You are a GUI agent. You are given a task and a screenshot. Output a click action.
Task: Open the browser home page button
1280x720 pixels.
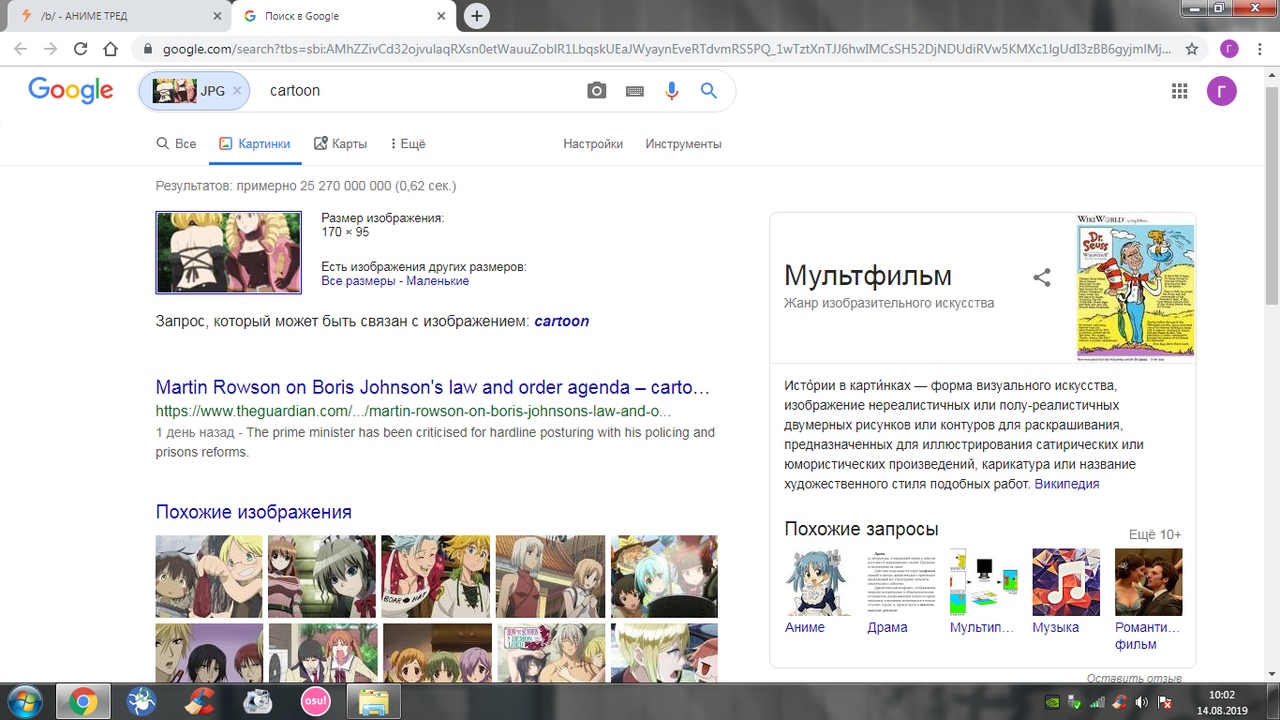point(111,49)
